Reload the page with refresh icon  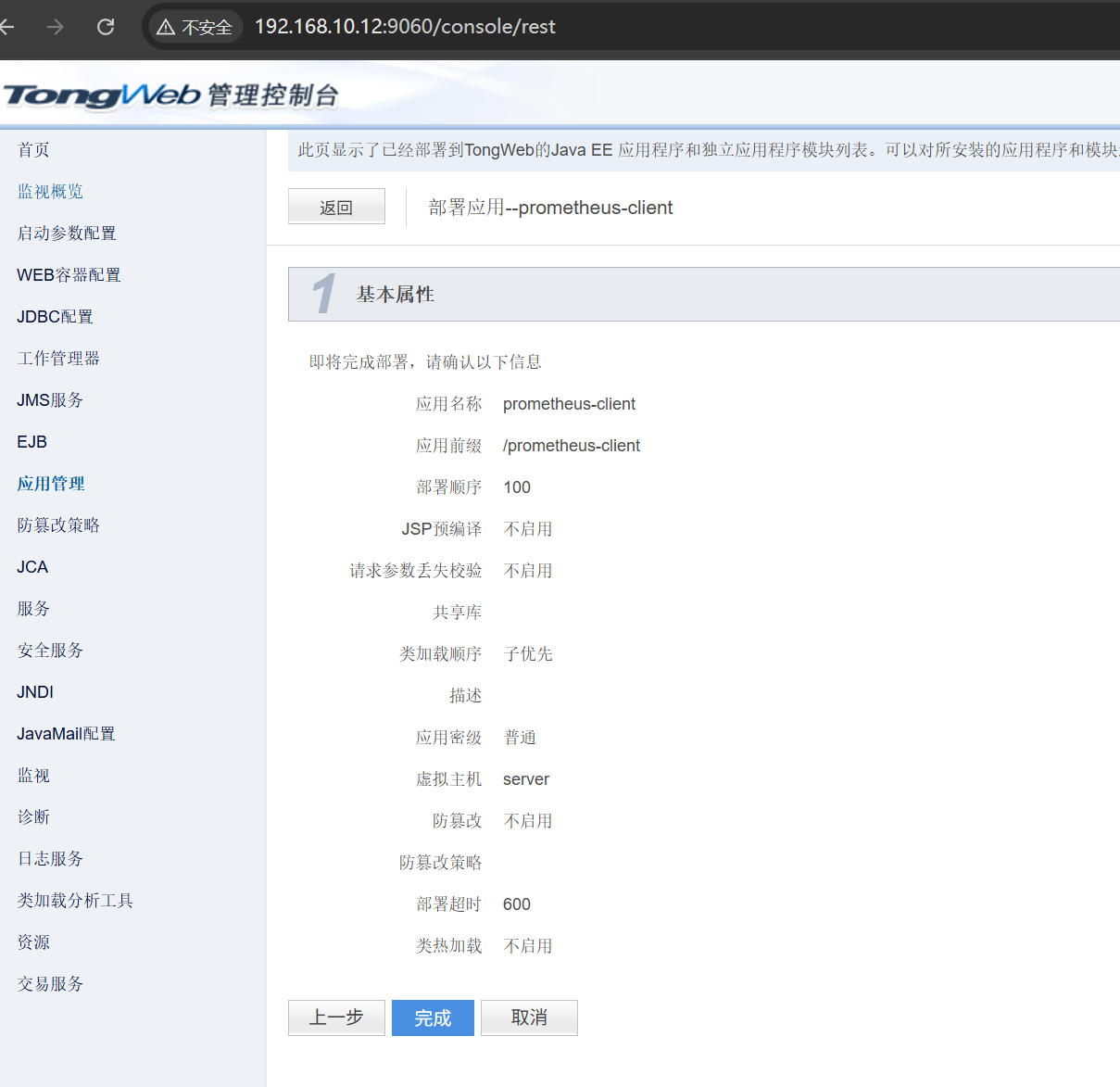tap(106, 27)
